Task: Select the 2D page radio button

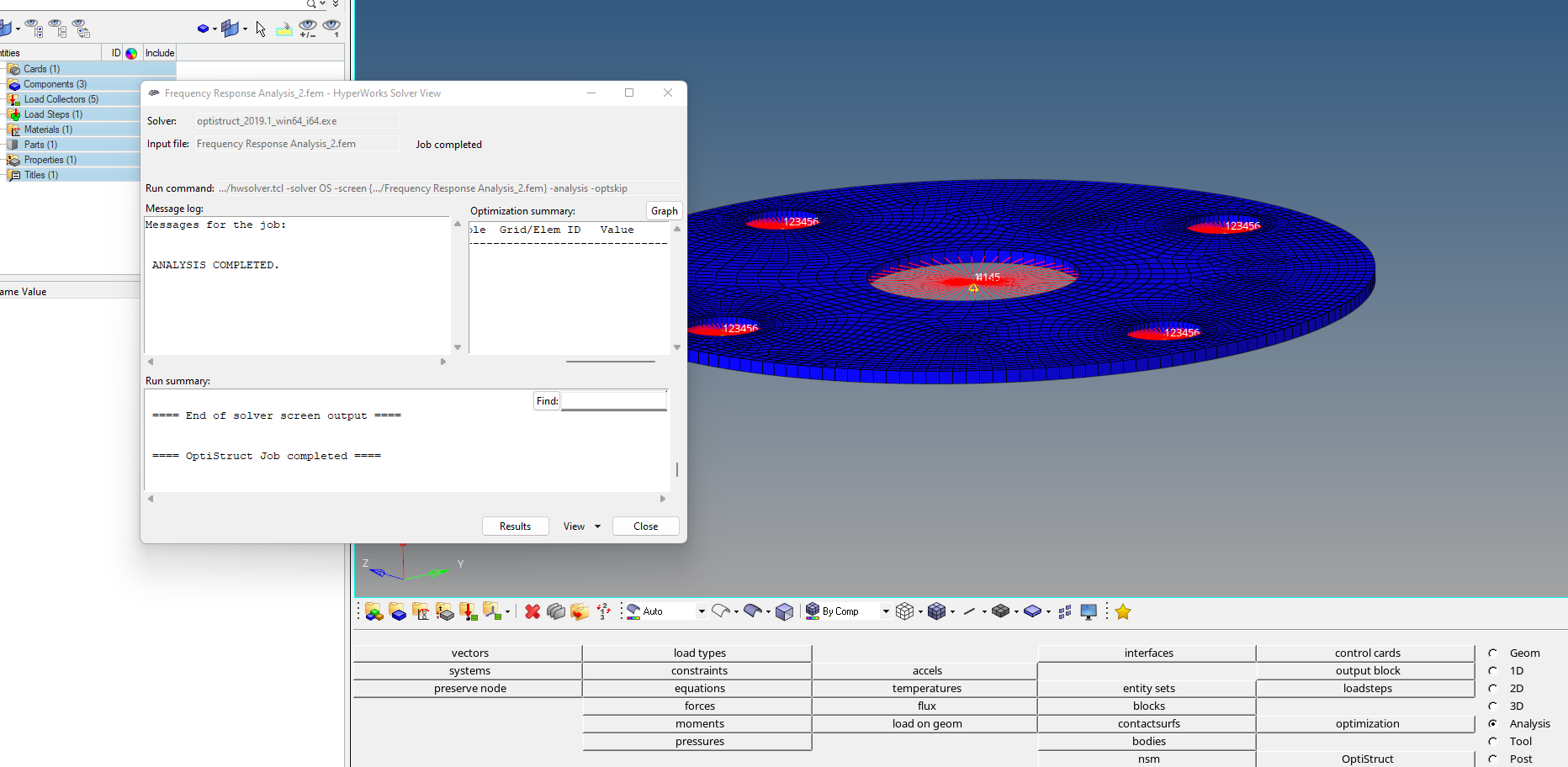Action: point(1493,689)
